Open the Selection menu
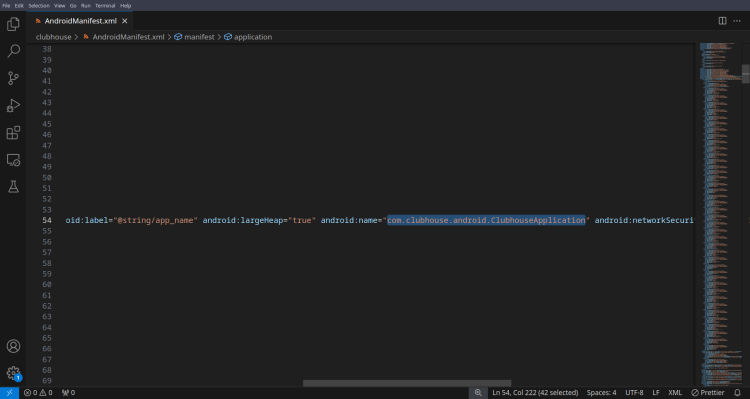The image size is (750, 399). click(39, 6)
